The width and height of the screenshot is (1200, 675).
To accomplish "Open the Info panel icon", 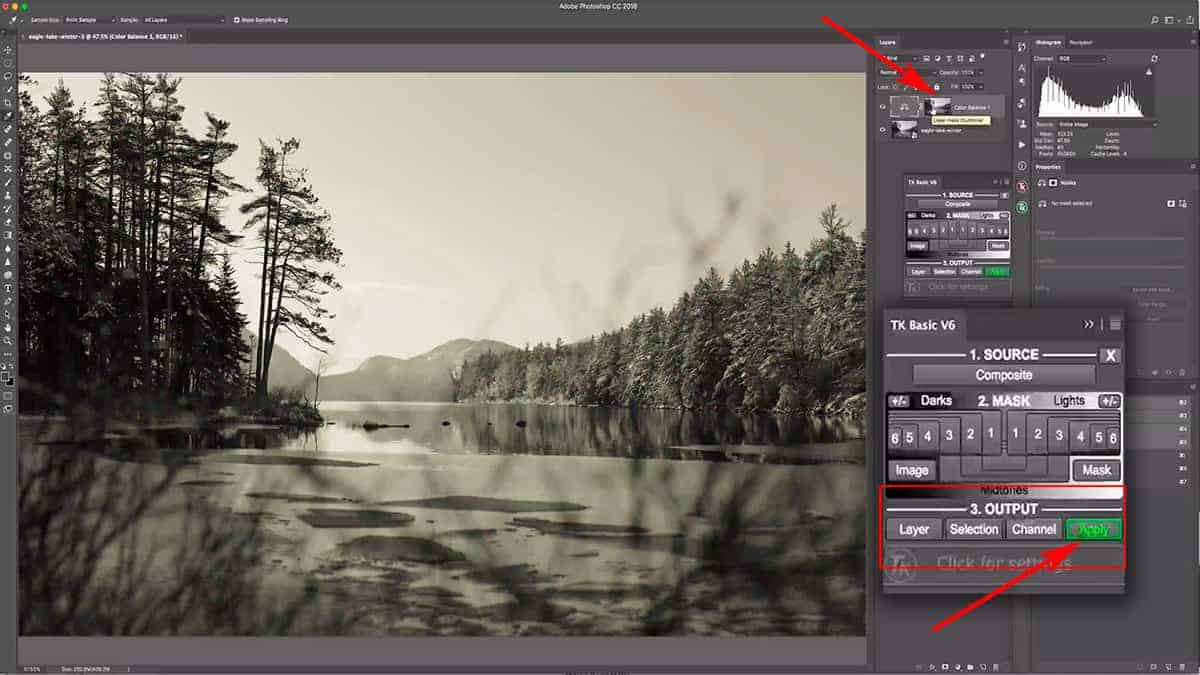I will (x=1022, y=166).
